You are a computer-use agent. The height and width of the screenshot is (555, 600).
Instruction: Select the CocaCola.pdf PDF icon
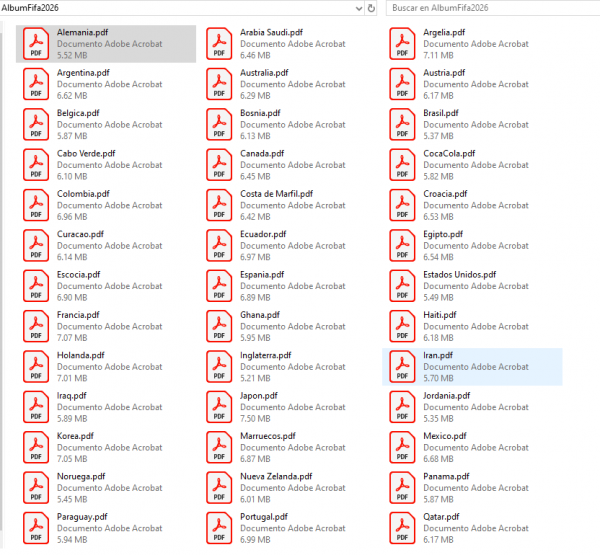(402, 165)
